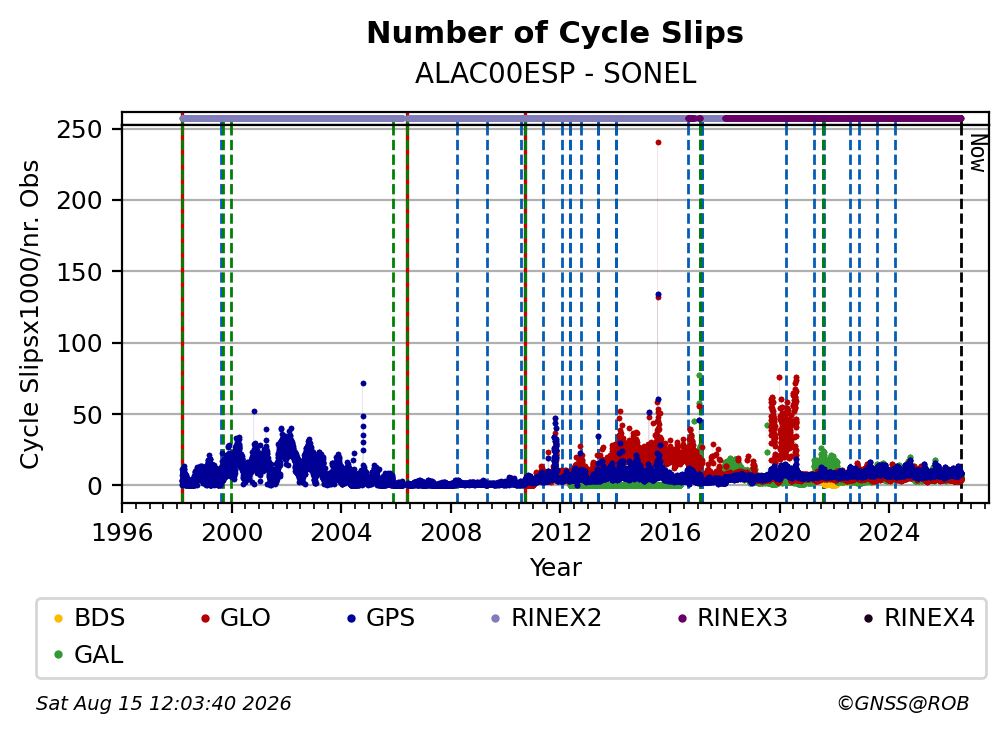Click the BDS yellow legend marker
The width and height of the screenshot is (1008, 734).
coord(58,618)
